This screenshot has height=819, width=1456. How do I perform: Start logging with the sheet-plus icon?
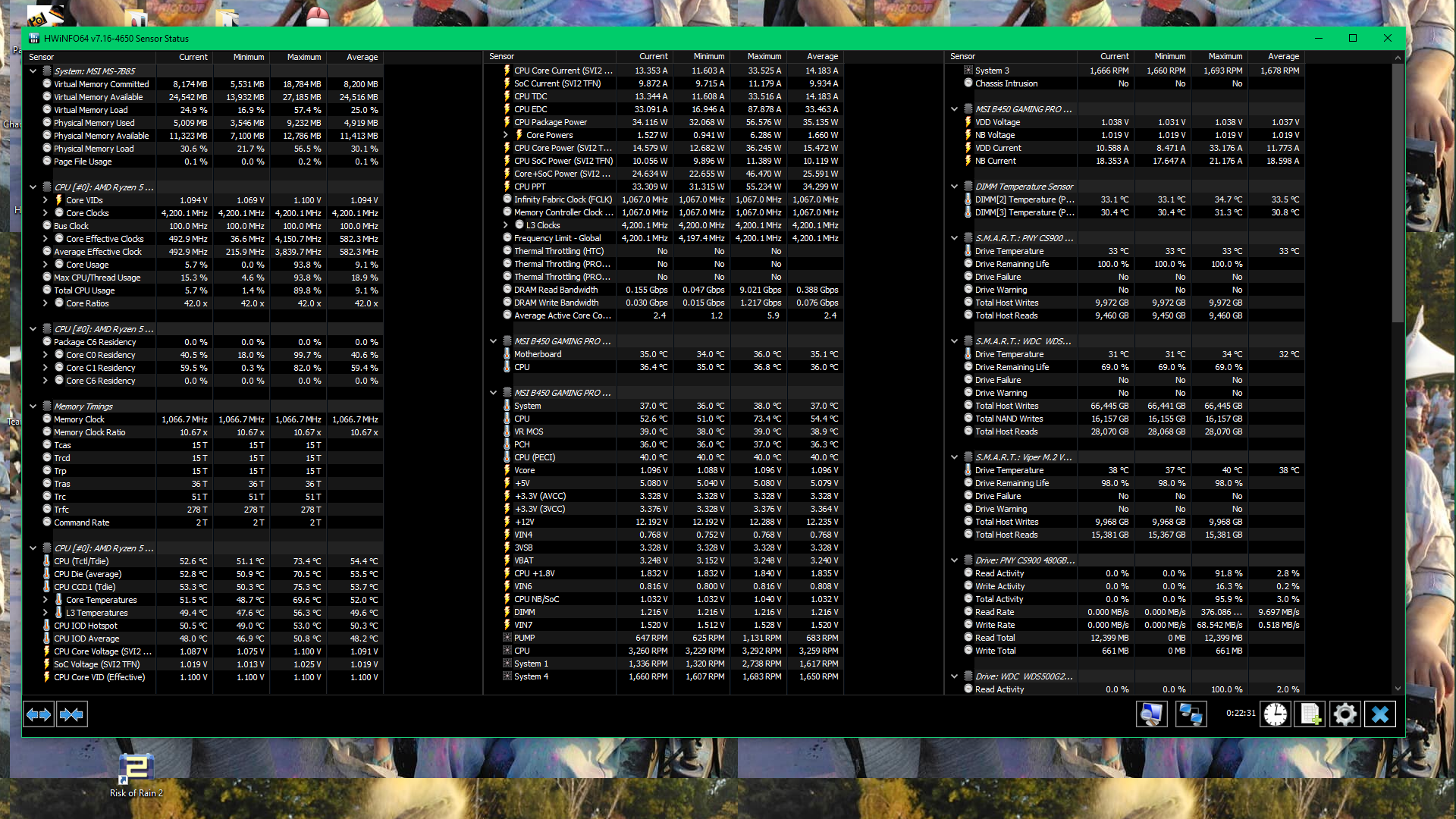1310,714
